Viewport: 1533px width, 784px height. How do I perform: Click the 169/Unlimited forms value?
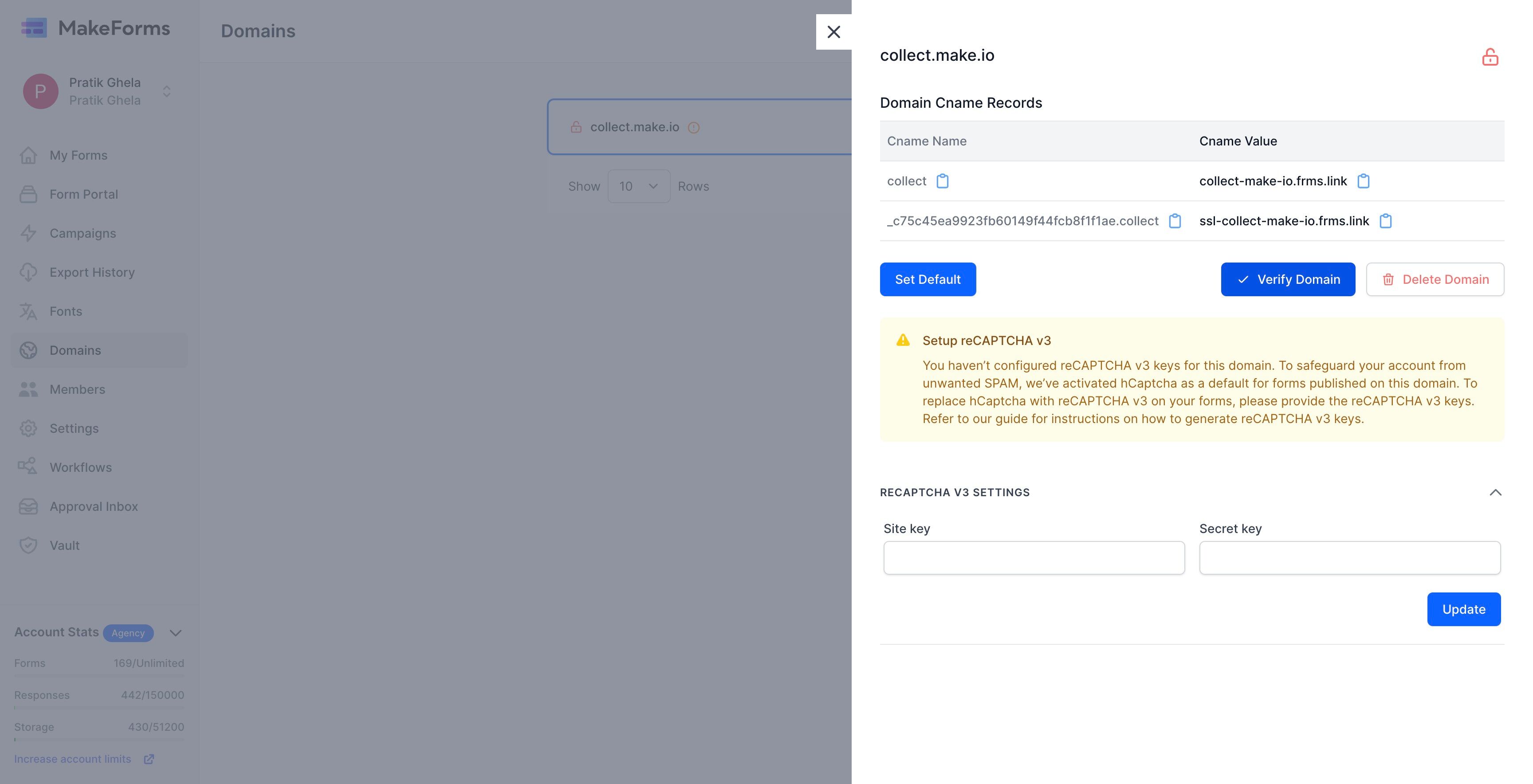[149, 663]
